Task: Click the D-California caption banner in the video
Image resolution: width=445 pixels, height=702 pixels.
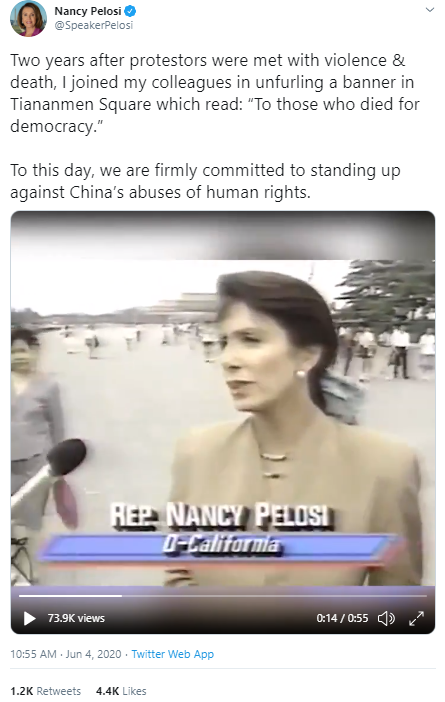Action: click(222, 545)
